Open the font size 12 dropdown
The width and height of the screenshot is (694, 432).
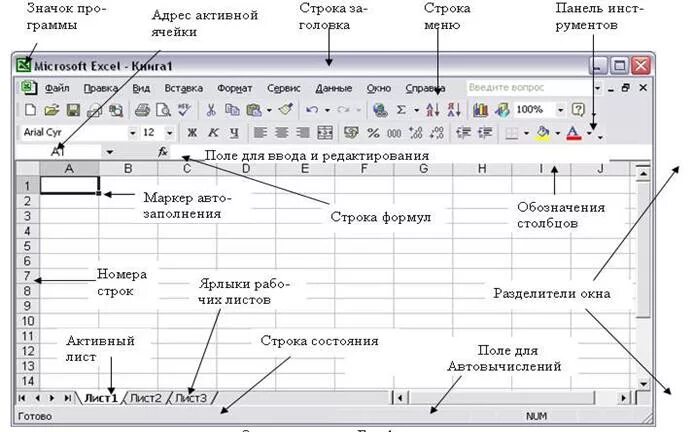tap(169, 133)
